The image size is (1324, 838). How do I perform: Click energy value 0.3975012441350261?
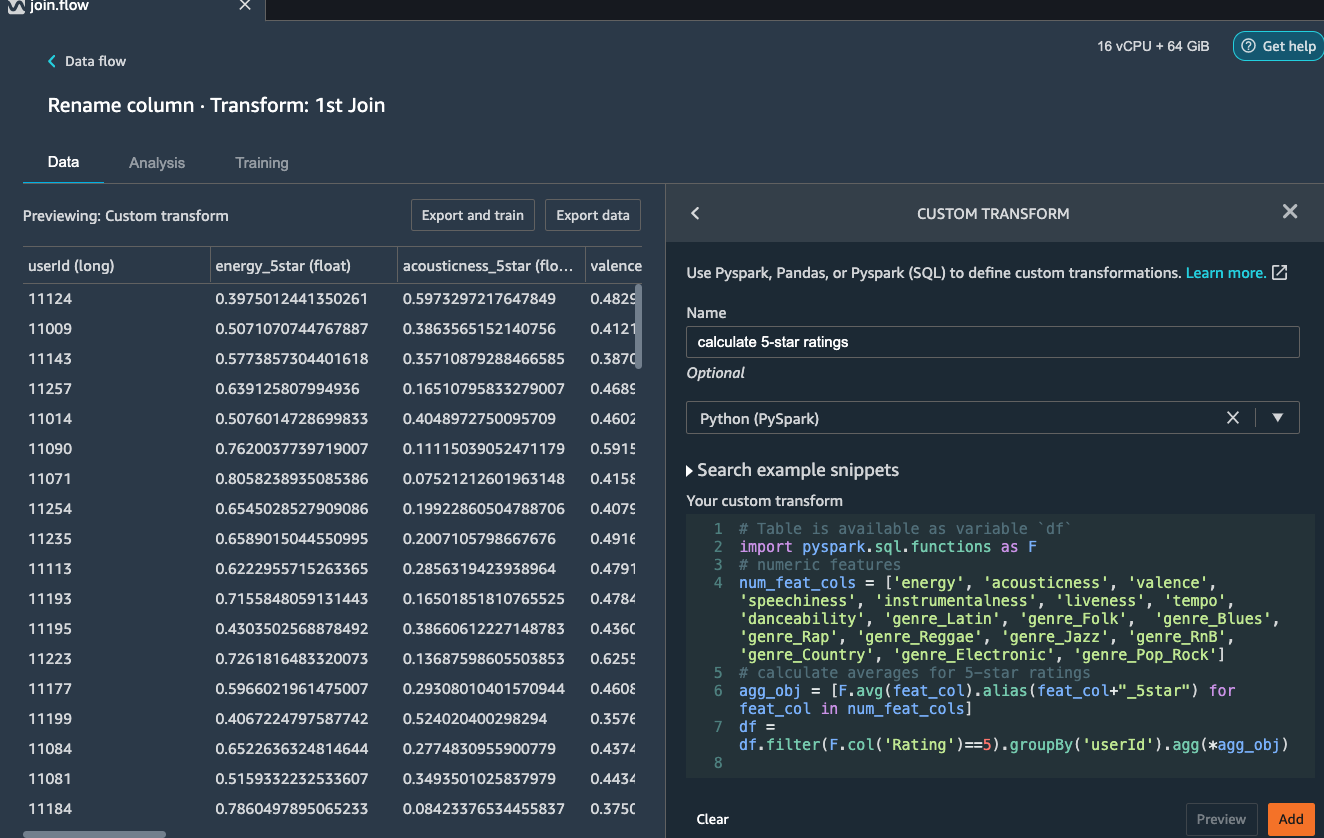tap(292, 299)
